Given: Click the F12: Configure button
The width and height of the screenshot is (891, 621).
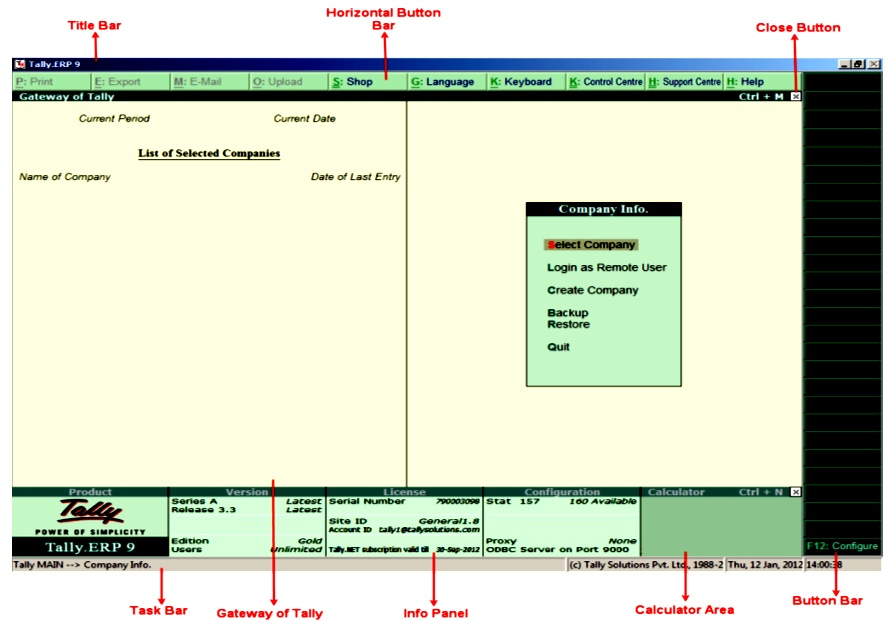Looking at the screenshot, I should click(x=842, y=546).
